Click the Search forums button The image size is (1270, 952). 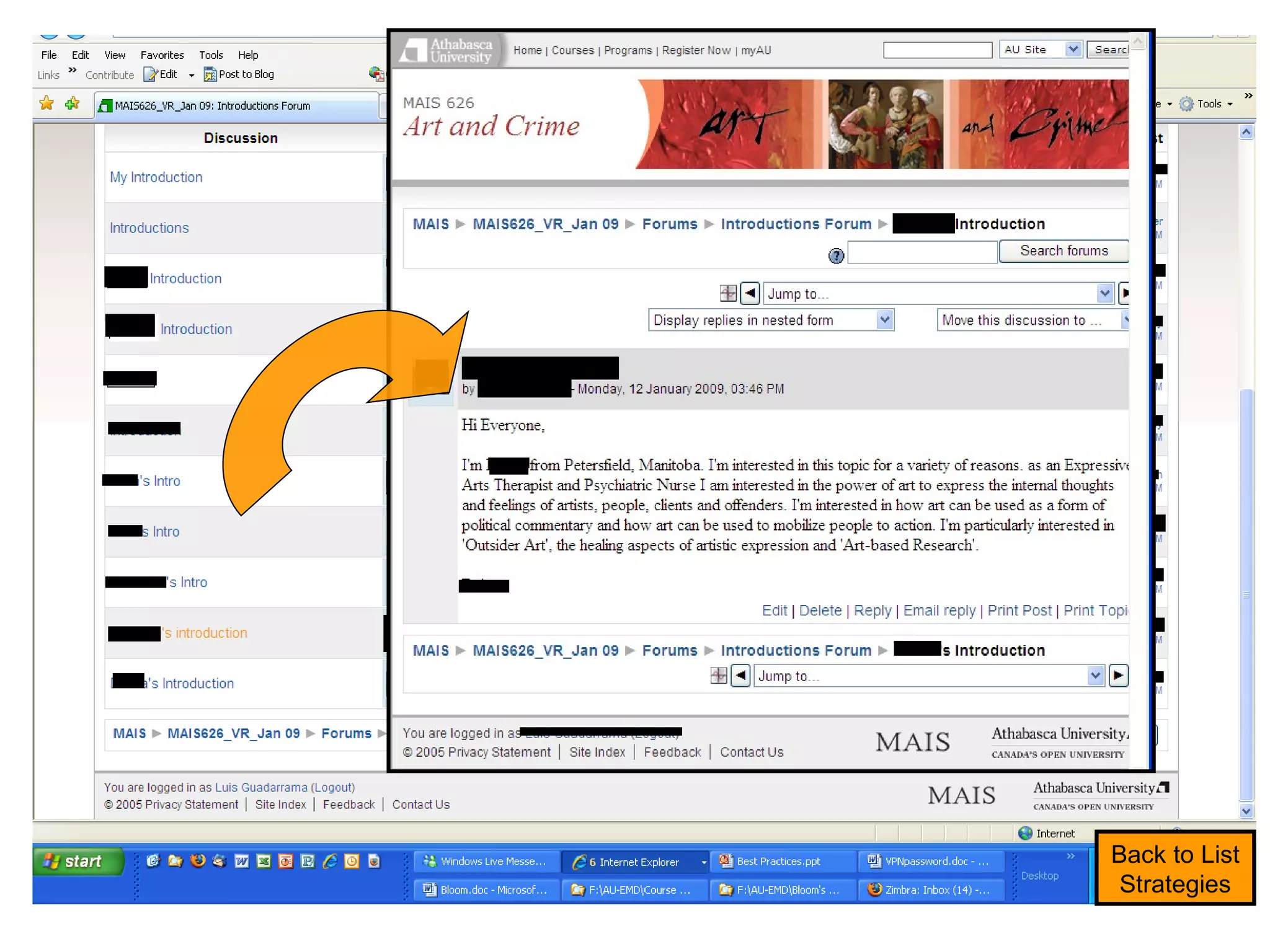[1063, 251]
